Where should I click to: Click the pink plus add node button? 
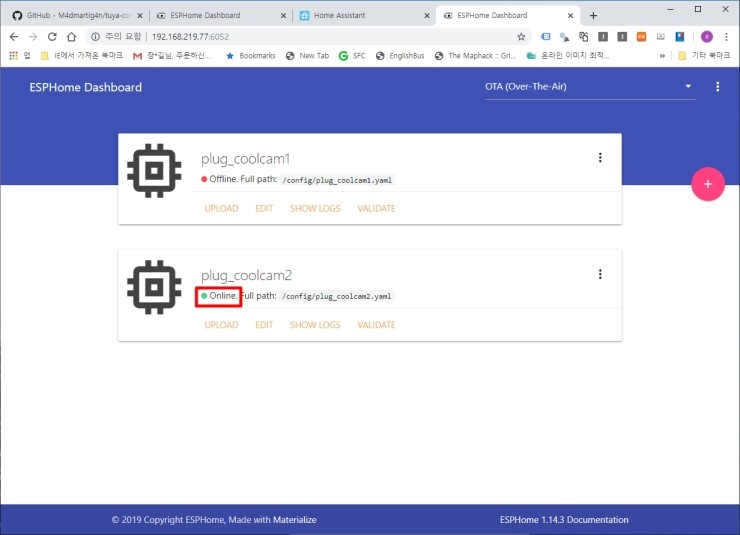707,184
